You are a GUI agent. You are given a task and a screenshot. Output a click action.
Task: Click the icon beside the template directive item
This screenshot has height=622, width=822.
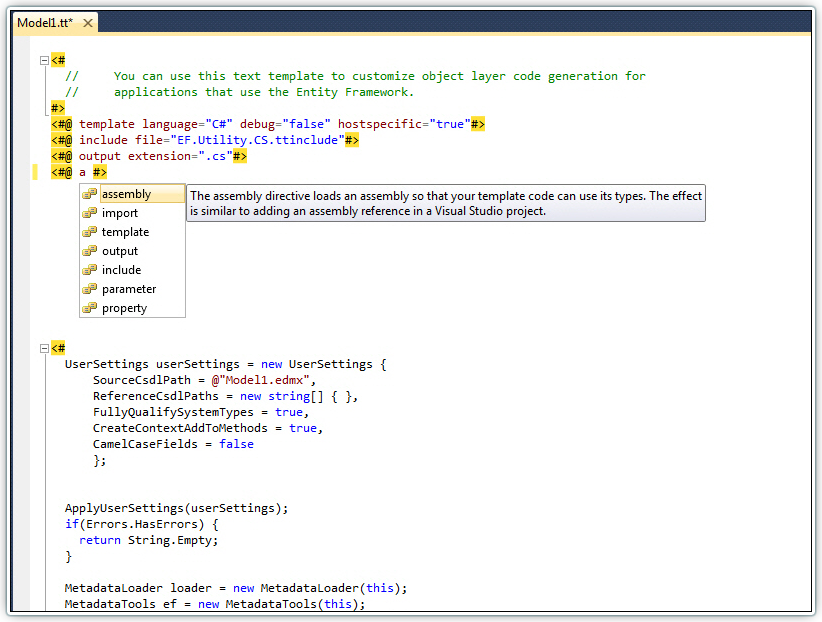(x=90, y=232)
